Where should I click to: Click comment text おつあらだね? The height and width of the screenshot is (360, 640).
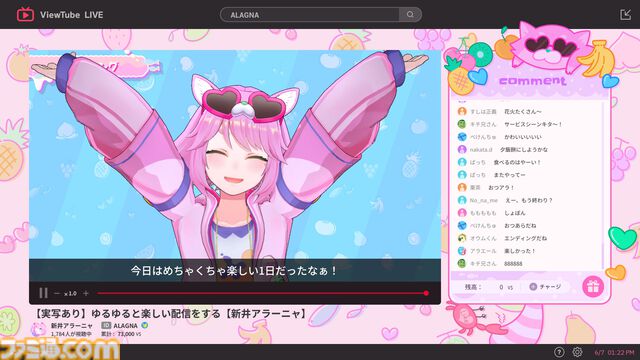pyautogui.click(x=520, y=225)
